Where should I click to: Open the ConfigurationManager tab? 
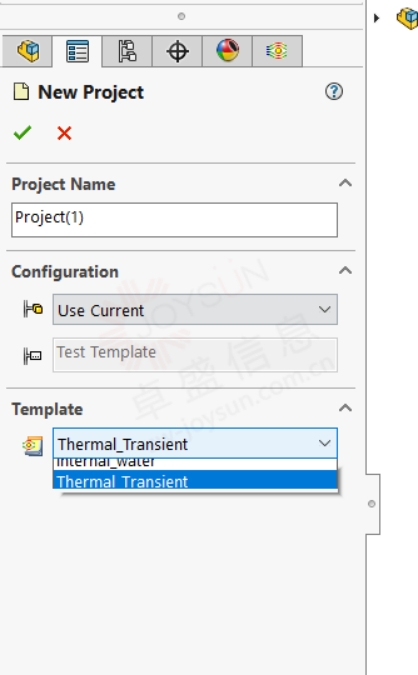pos(127,52)
